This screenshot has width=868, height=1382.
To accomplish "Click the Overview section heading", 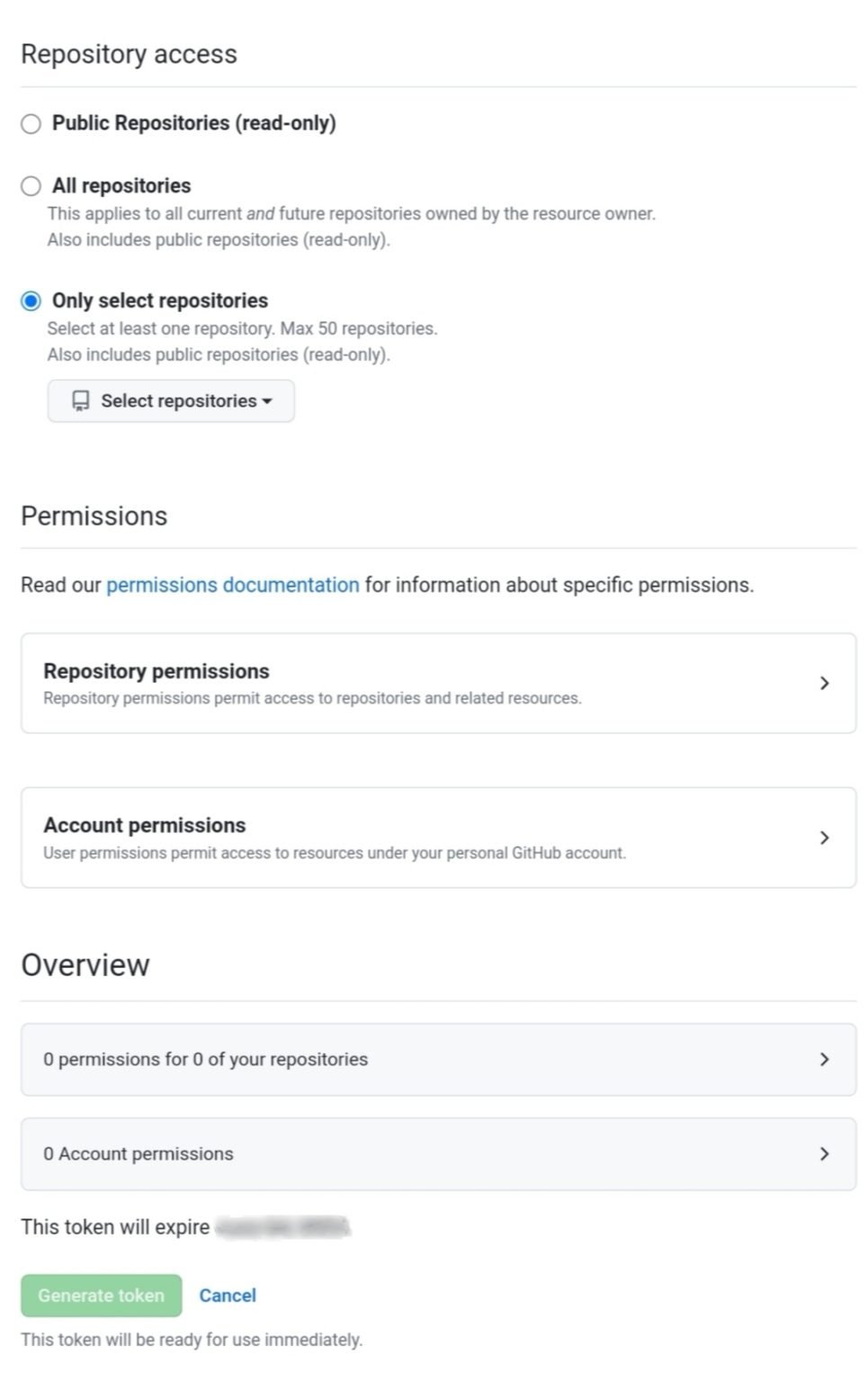I will [x=85, y=965].
